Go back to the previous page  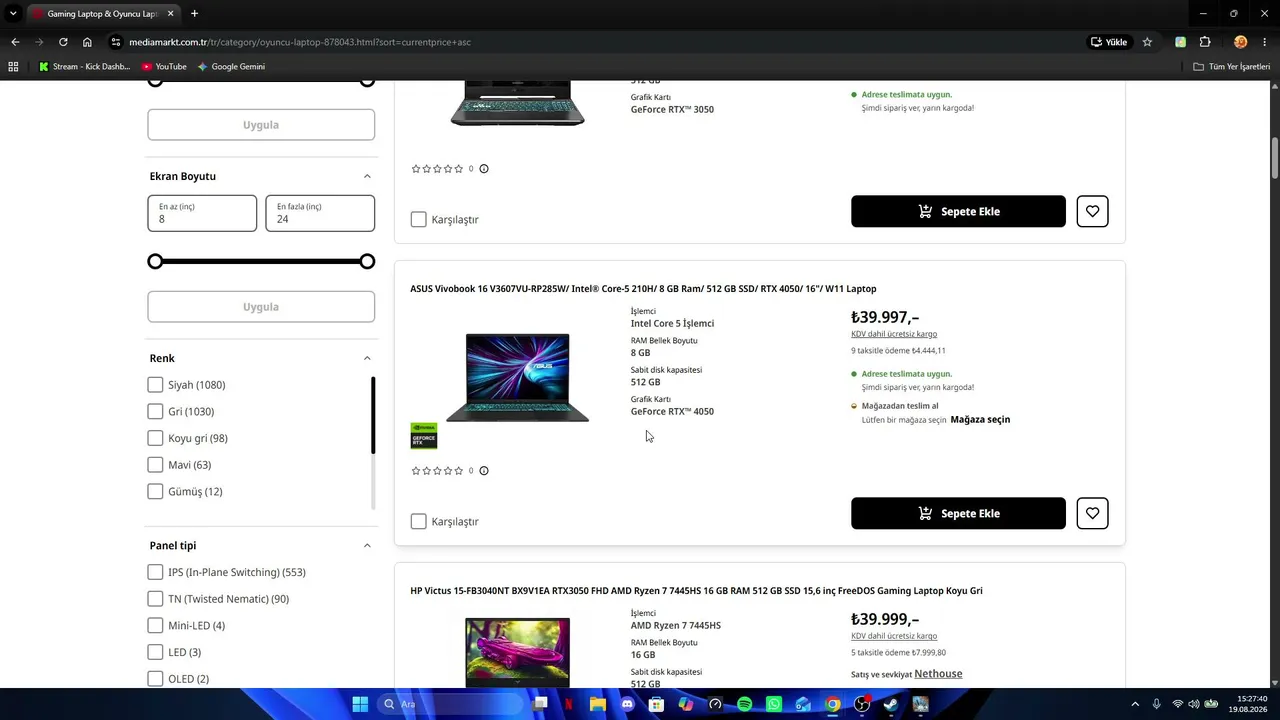[15, 42]
